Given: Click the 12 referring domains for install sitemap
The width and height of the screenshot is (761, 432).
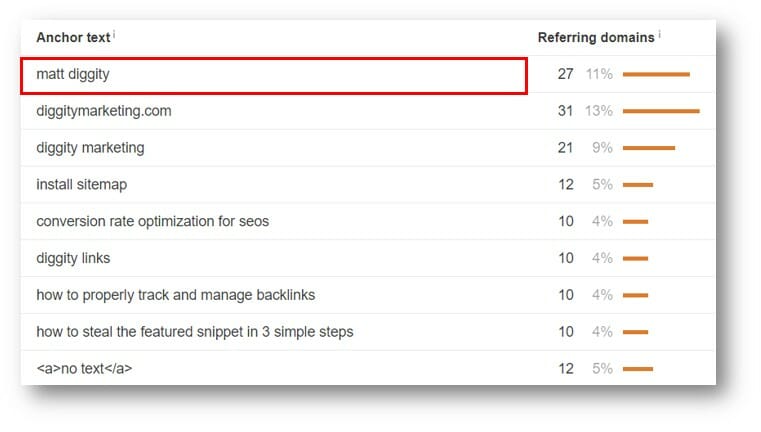Looking at the screenshot, I should click(x=566, y=185).
